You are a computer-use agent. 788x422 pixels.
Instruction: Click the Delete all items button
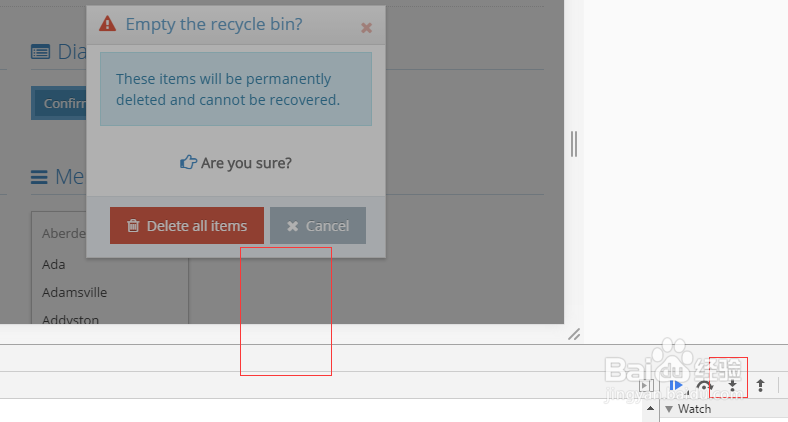coord(186,226)
